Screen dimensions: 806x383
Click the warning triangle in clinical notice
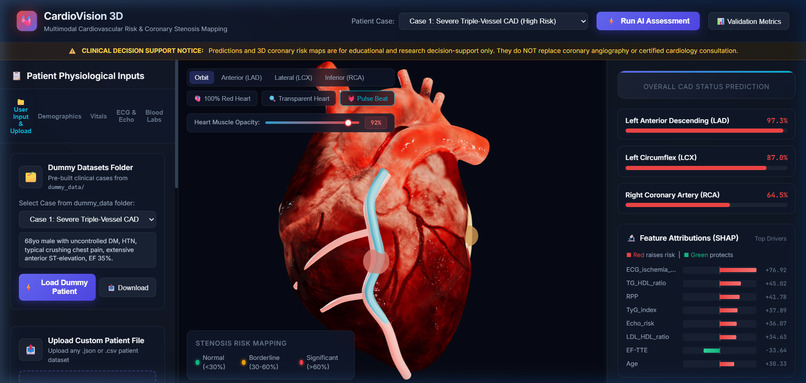click(72, 51)
